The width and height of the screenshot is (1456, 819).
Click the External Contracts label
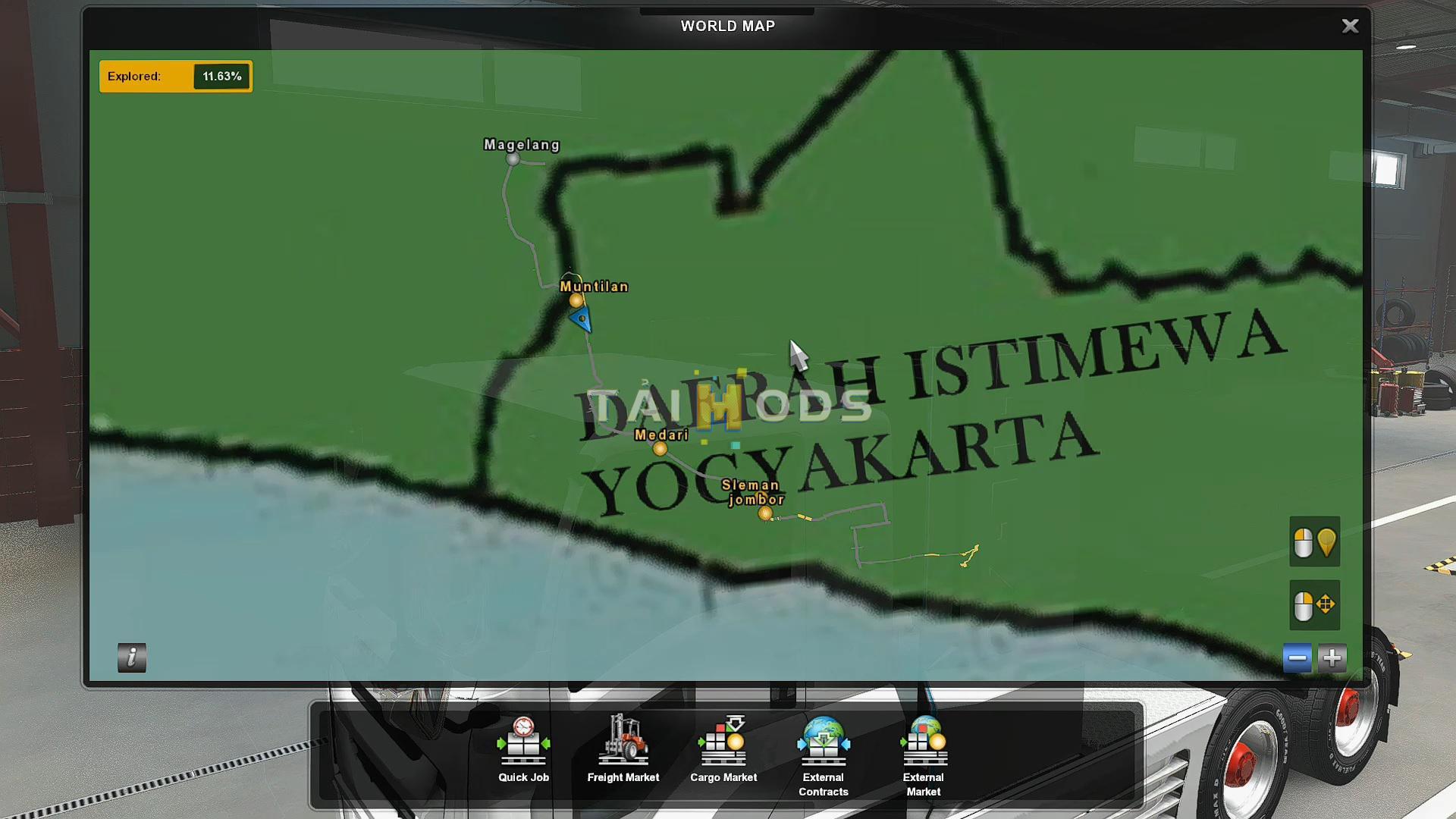(824, 784)
